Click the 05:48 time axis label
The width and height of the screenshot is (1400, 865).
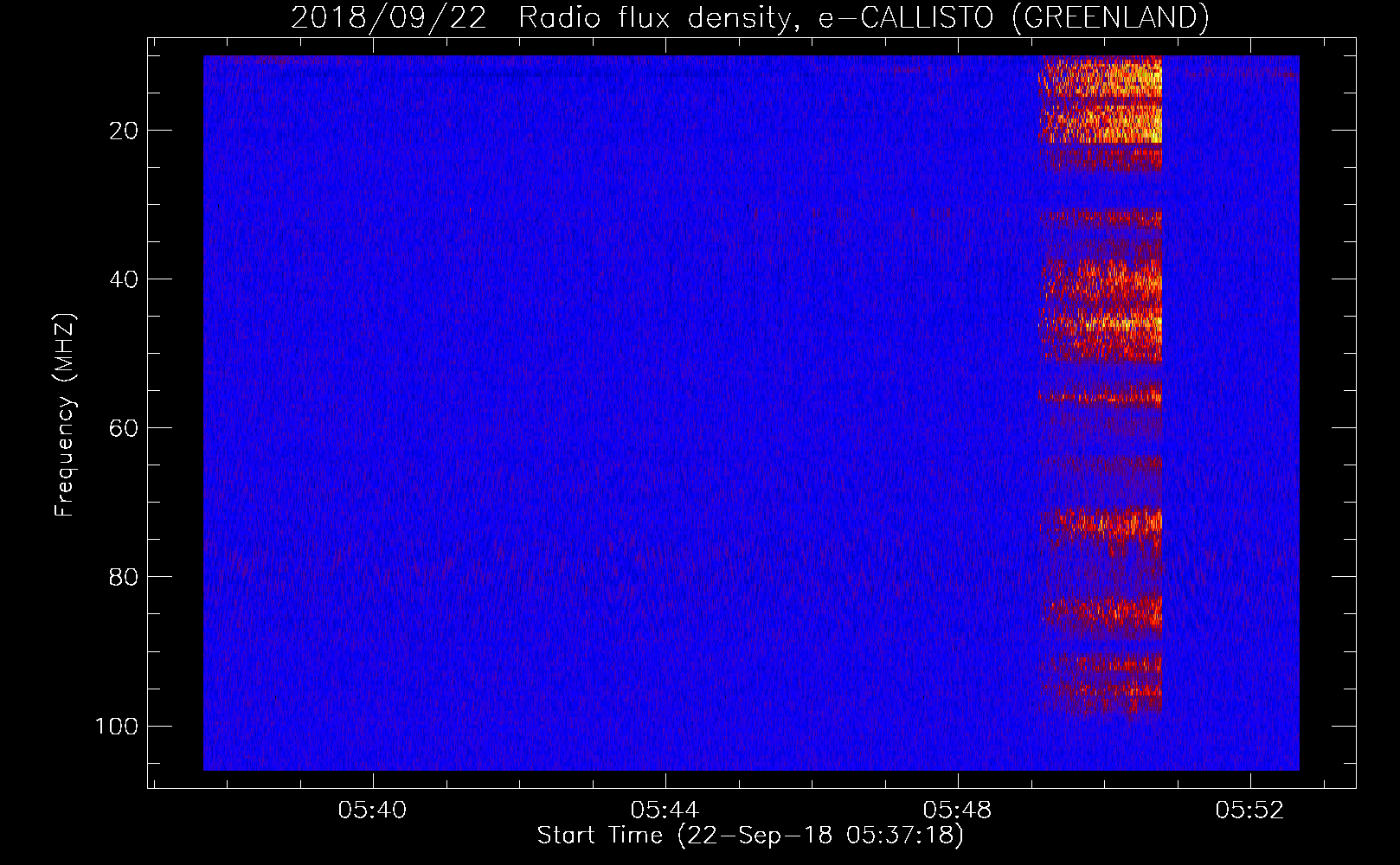957,811
